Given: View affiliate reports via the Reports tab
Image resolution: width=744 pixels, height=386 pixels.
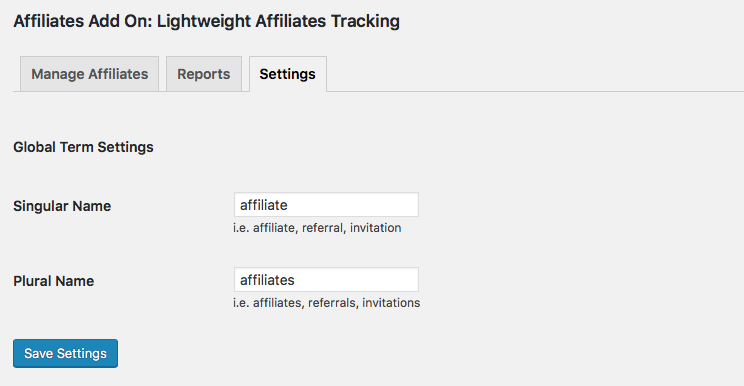Looking at the screenshot, I should pyautogui.click(x=204, y=74).
